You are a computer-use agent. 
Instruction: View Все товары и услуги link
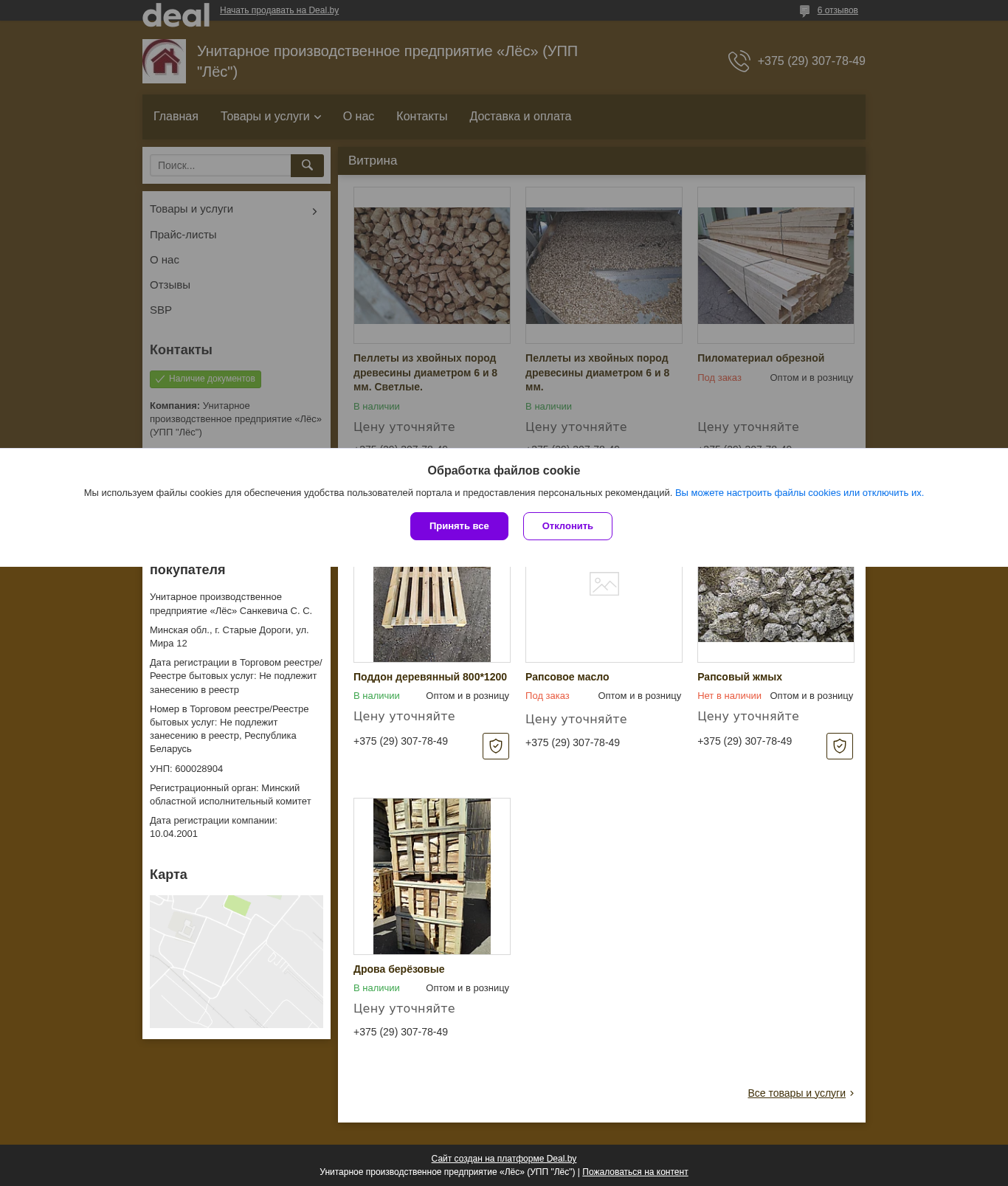[796, 1093]
